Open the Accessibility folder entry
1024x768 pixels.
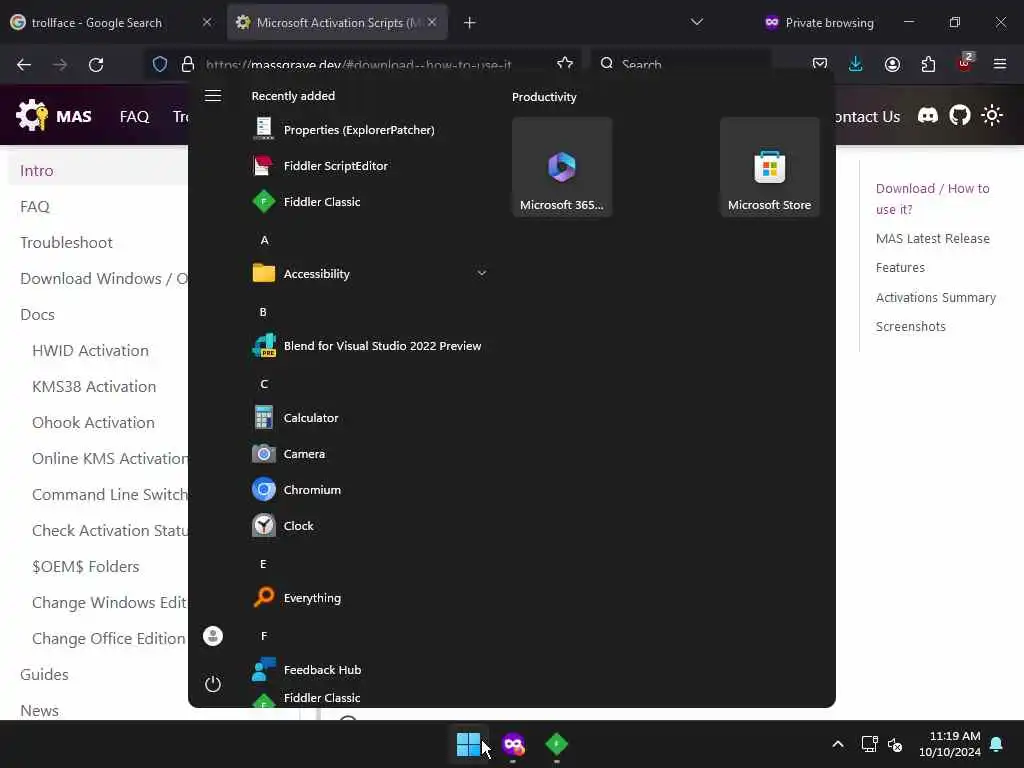[x=369, y=274]
